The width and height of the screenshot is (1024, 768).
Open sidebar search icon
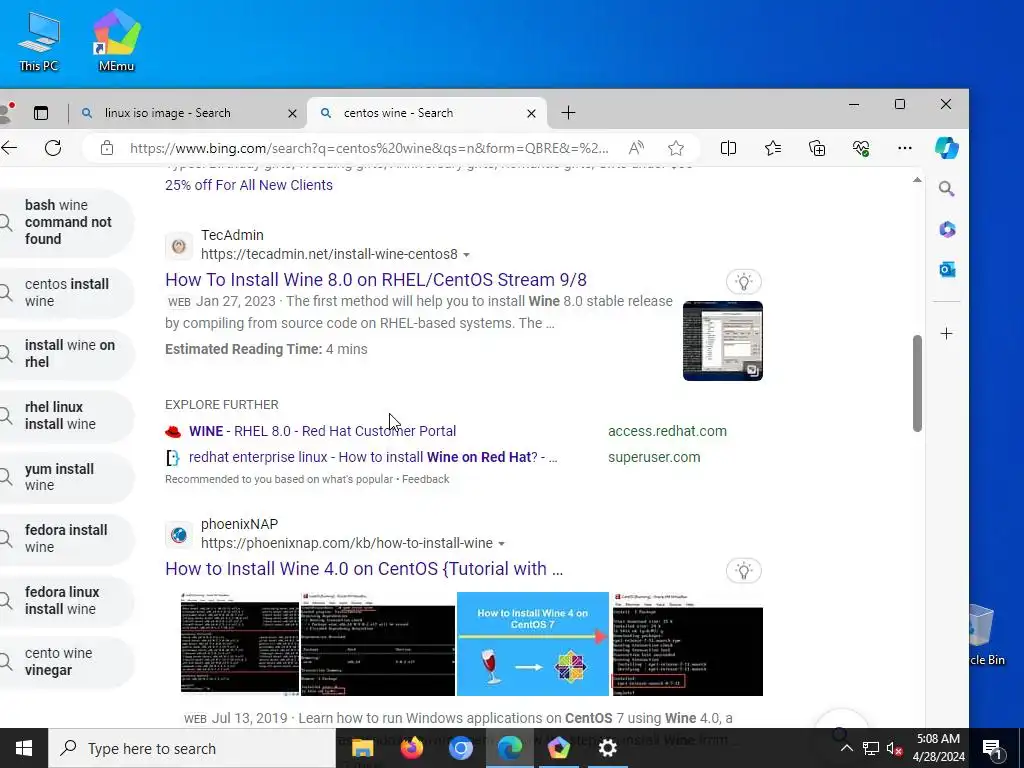(x=946, y=189)
